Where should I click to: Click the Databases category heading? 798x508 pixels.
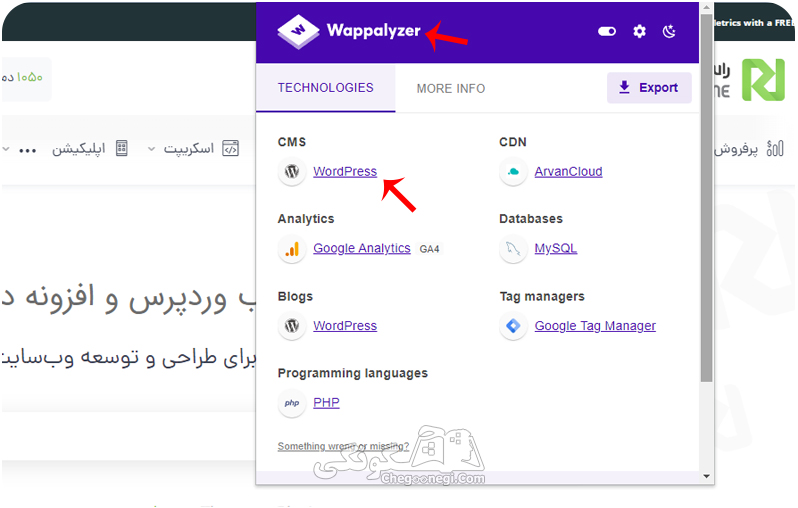[531, 219]
